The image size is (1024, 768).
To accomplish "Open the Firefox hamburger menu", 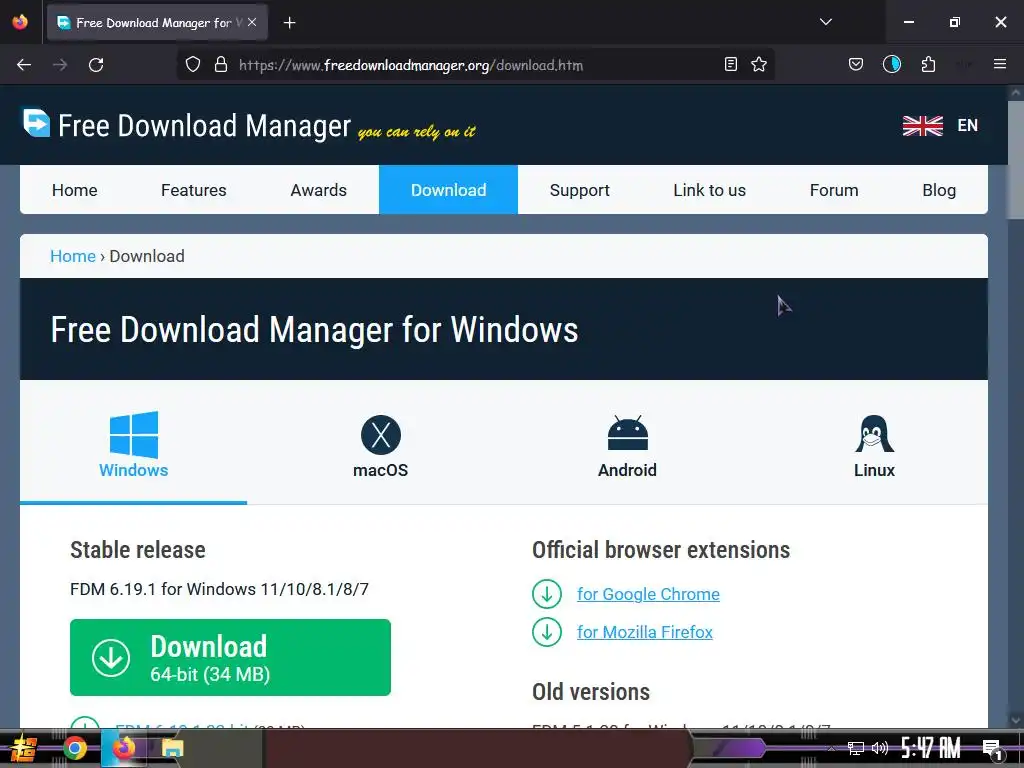I will [1000, 64].
